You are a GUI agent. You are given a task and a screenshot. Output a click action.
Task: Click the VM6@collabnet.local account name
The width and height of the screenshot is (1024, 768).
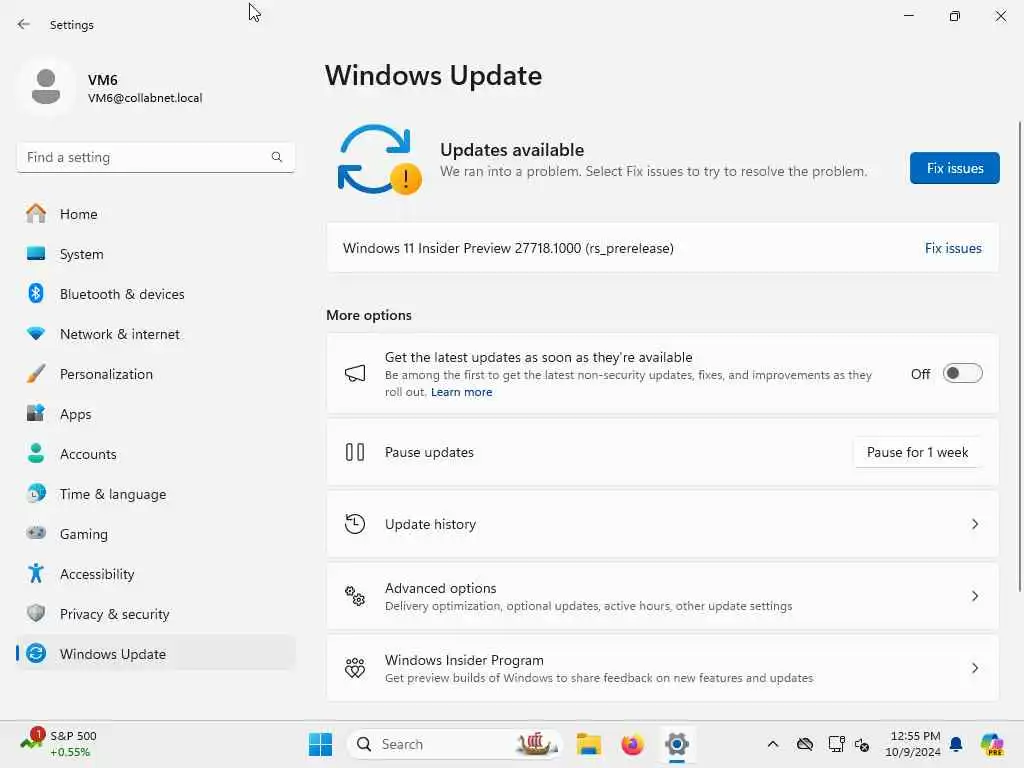145,98
